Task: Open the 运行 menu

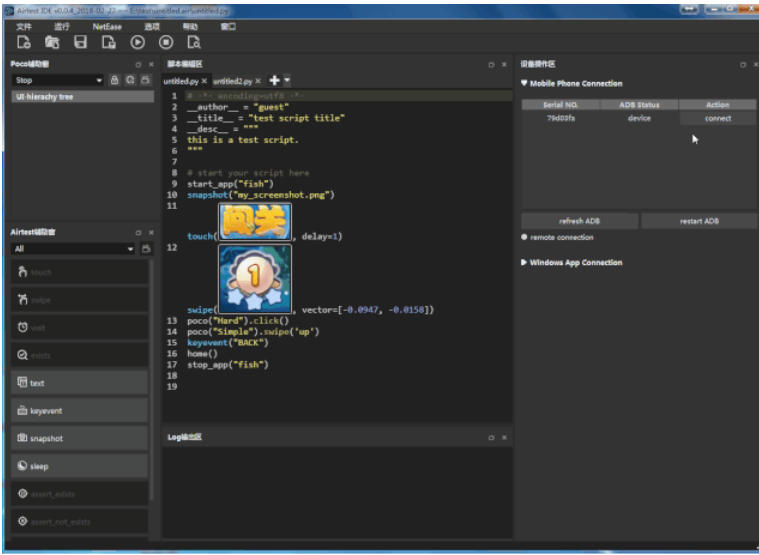Action: pos(61,27)
